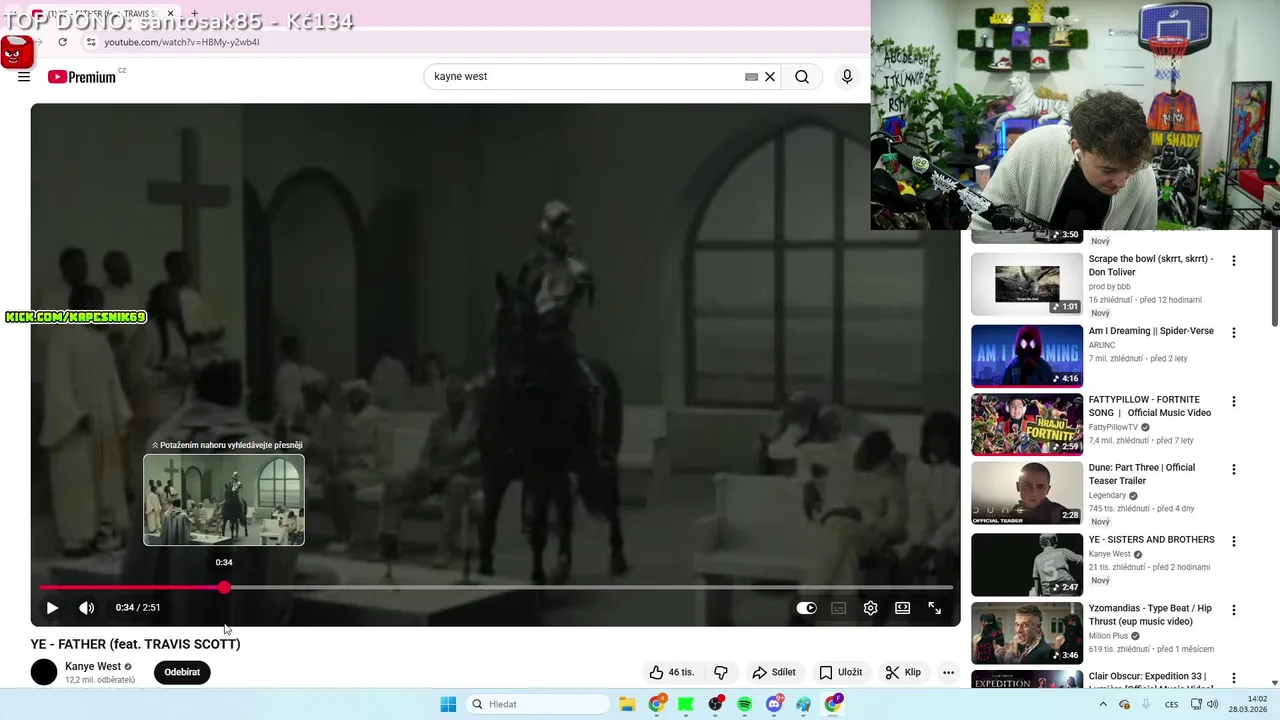Open File Explorer from taskbar

pos(627,704)
